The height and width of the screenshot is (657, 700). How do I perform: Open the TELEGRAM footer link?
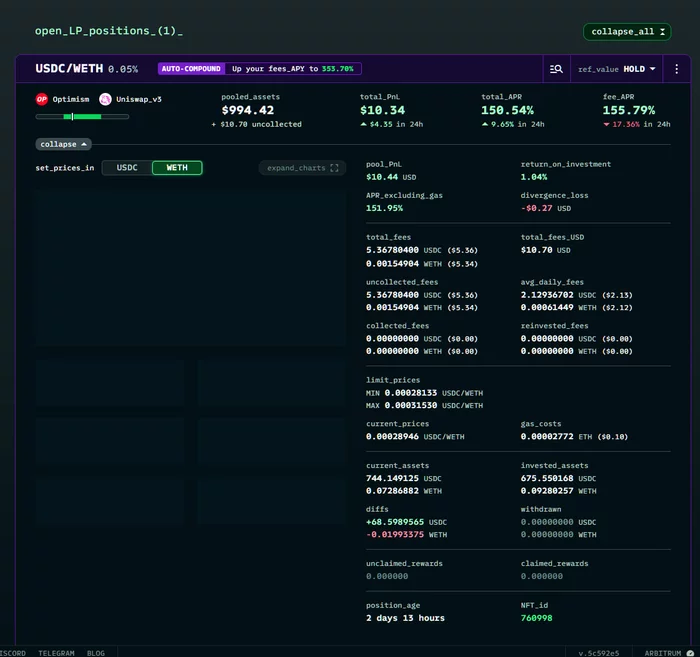coord(56,653)
